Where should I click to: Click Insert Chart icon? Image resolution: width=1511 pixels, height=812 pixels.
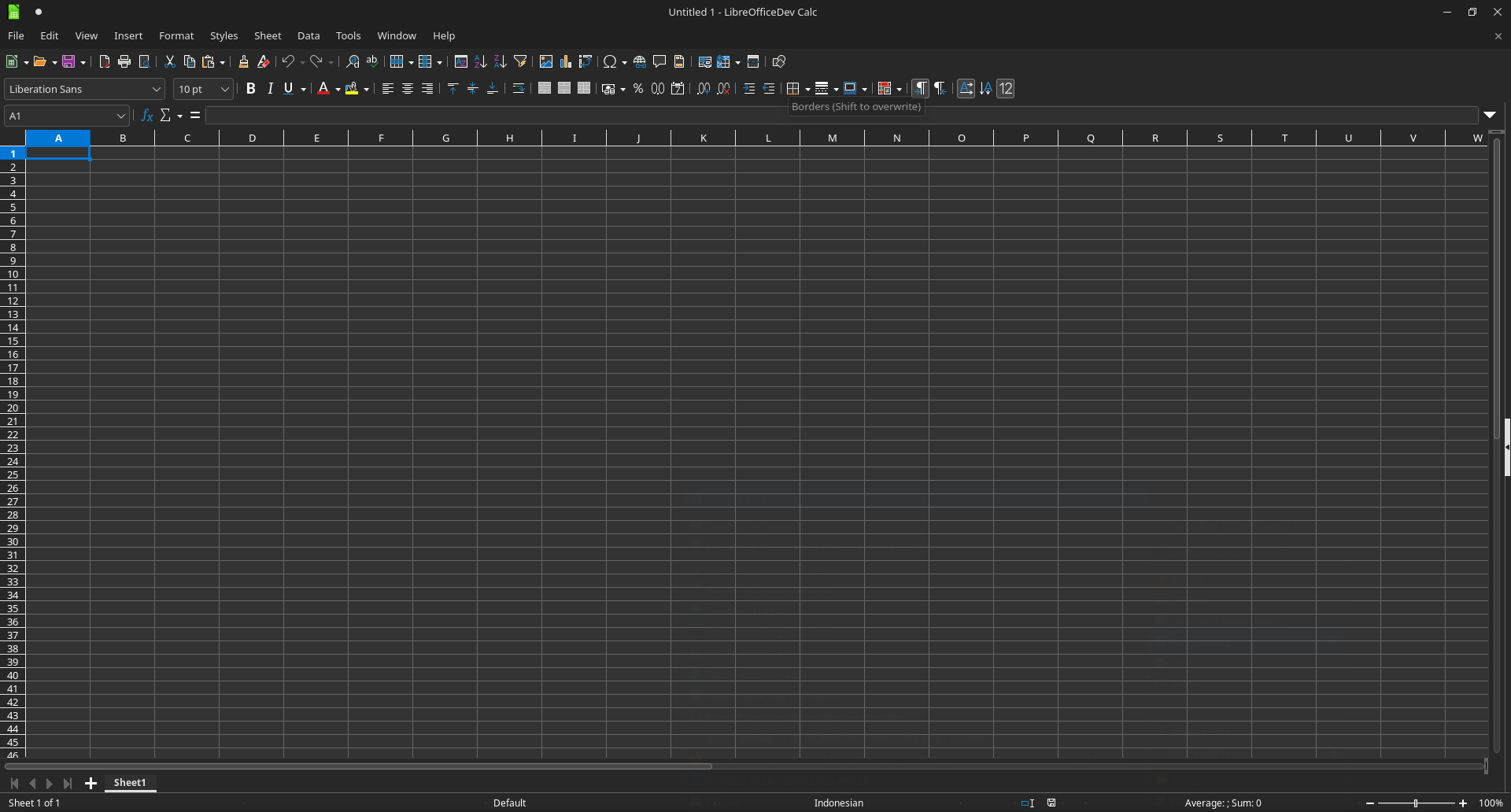565,61
